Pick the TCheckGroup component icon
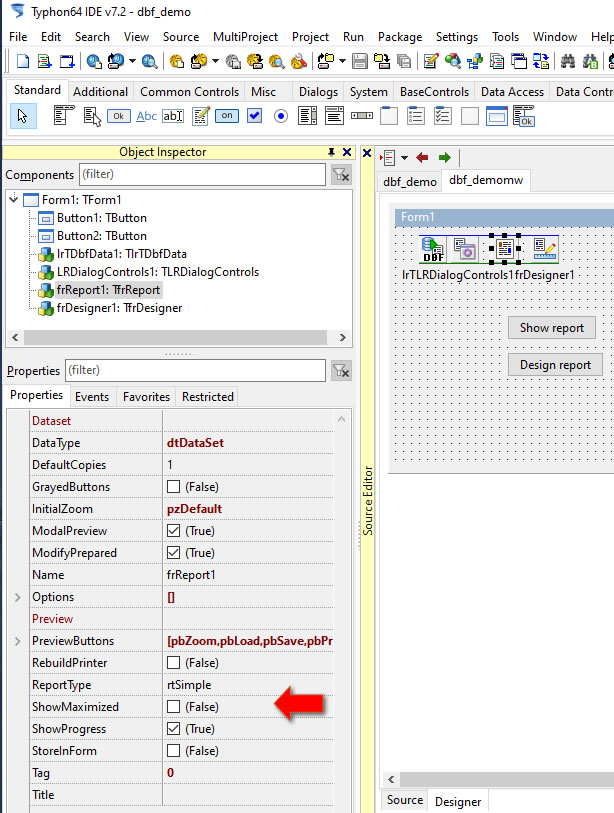The width and height of the screenshot is (614, 813). pos(442,116)
